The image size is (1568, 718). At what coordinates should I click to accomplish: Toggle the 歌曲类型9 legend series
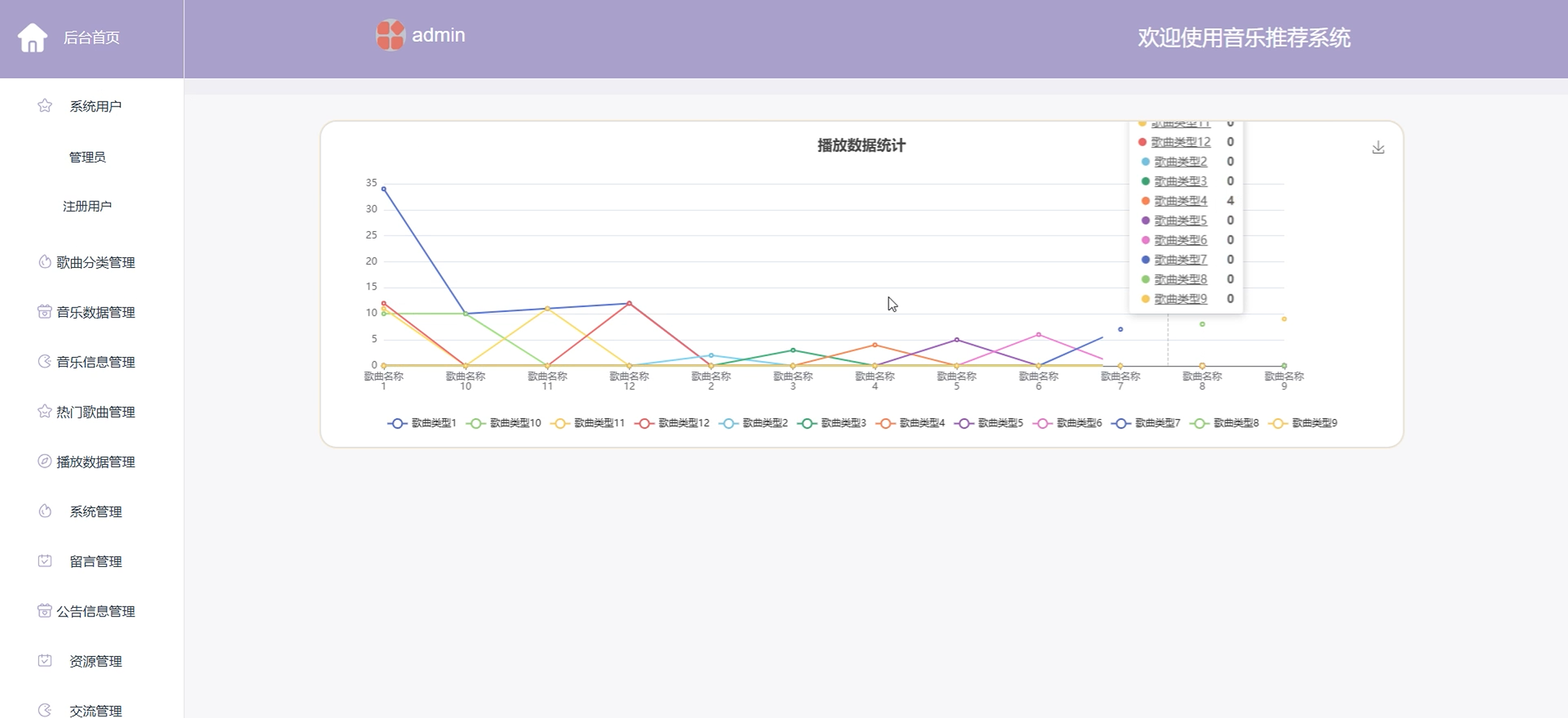tap(1303, 423)
